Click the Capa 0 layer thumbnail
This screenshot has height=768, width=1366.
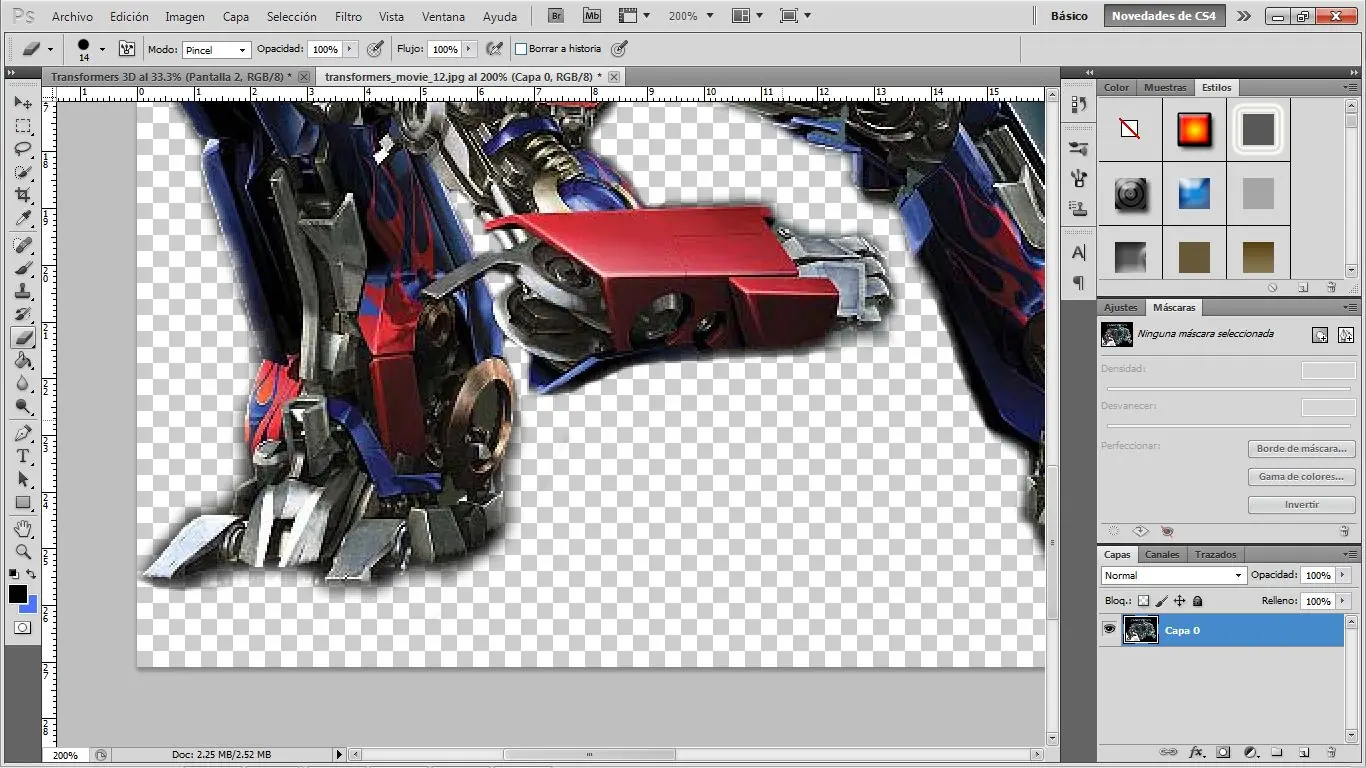click(1140, 630)
